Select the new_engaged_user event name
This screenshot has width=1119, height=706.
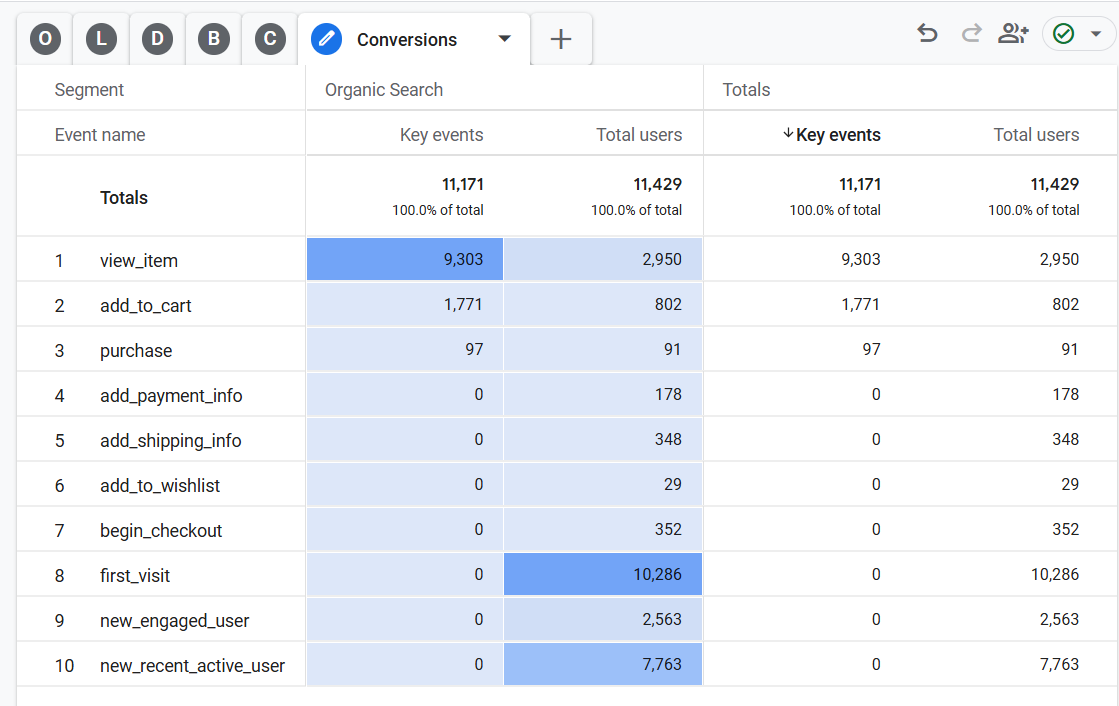(x=174, y=620)
